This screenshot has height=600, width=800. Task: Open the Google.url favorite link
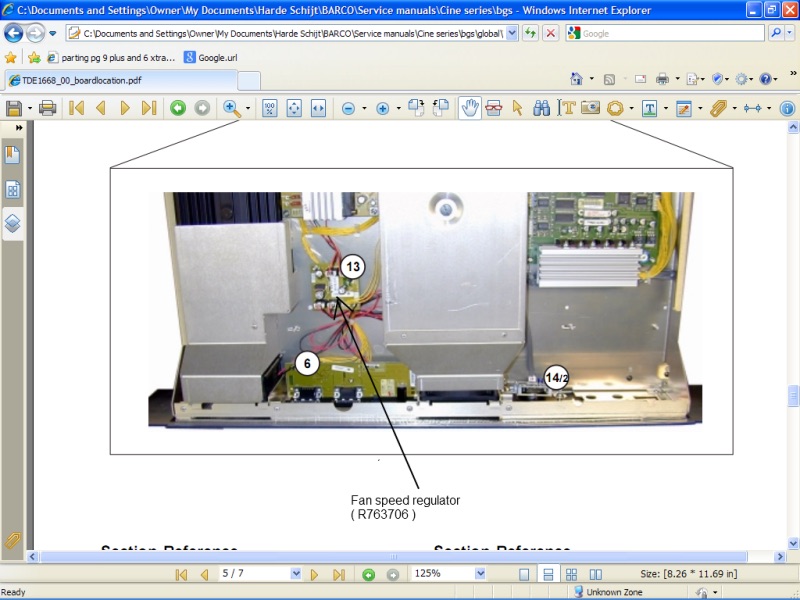[211, 58]
